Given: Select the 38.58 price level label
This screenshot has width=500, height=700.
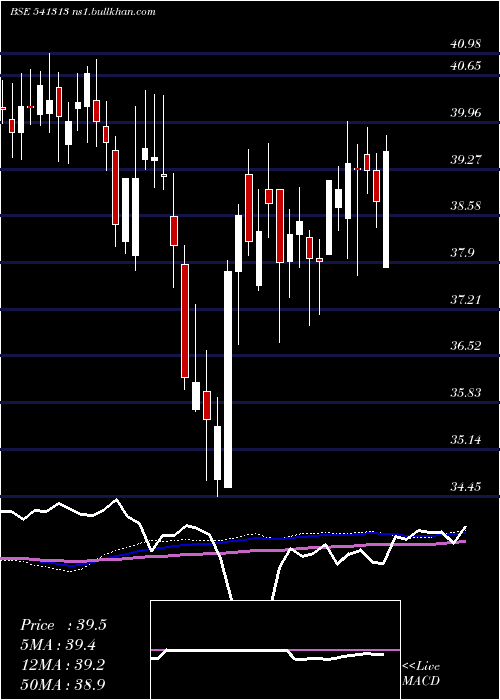Looking at the screenshot, I should (466, 206).
